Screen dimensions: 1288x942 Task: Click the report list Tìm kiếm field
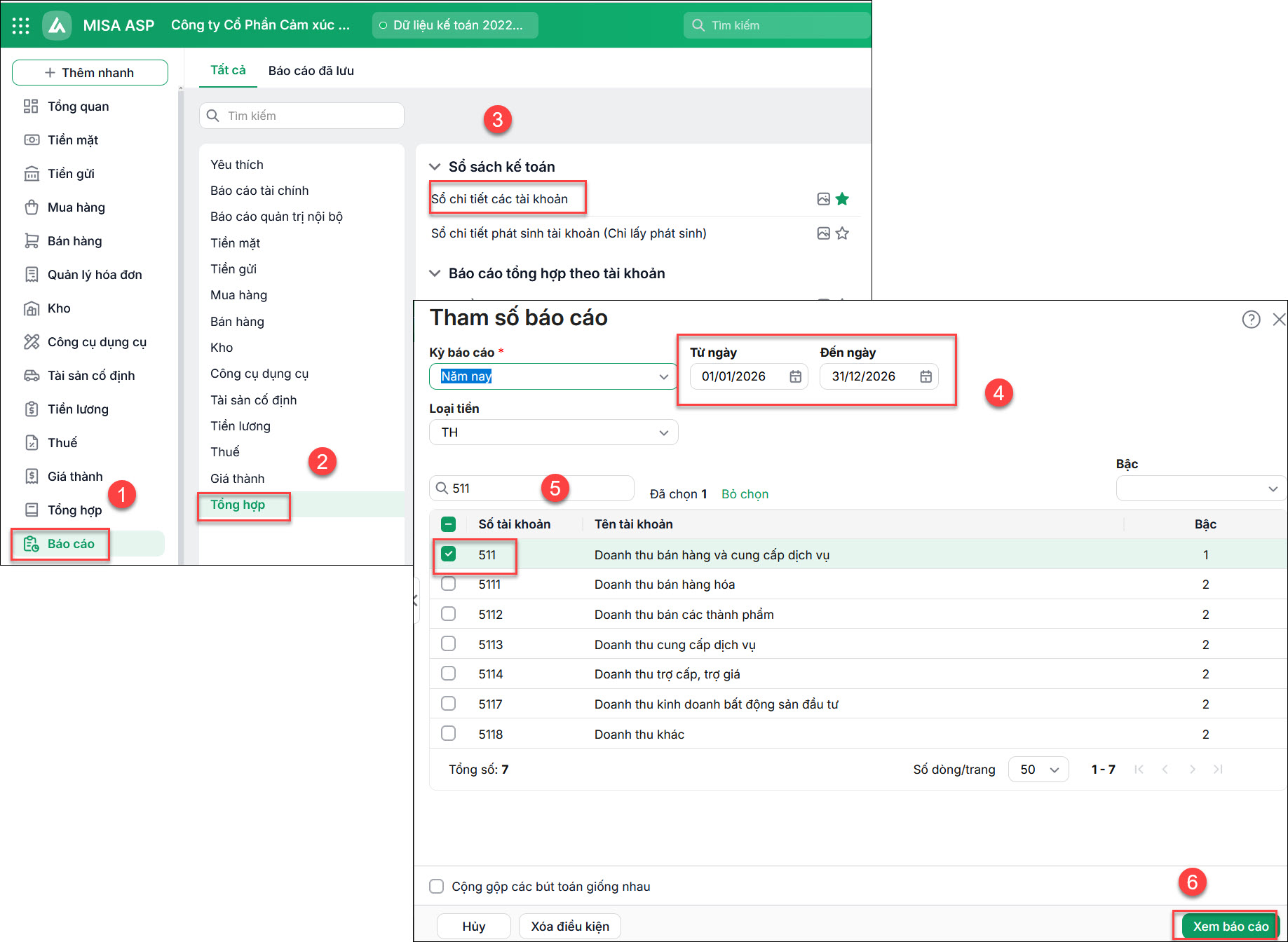coord(301,116)
